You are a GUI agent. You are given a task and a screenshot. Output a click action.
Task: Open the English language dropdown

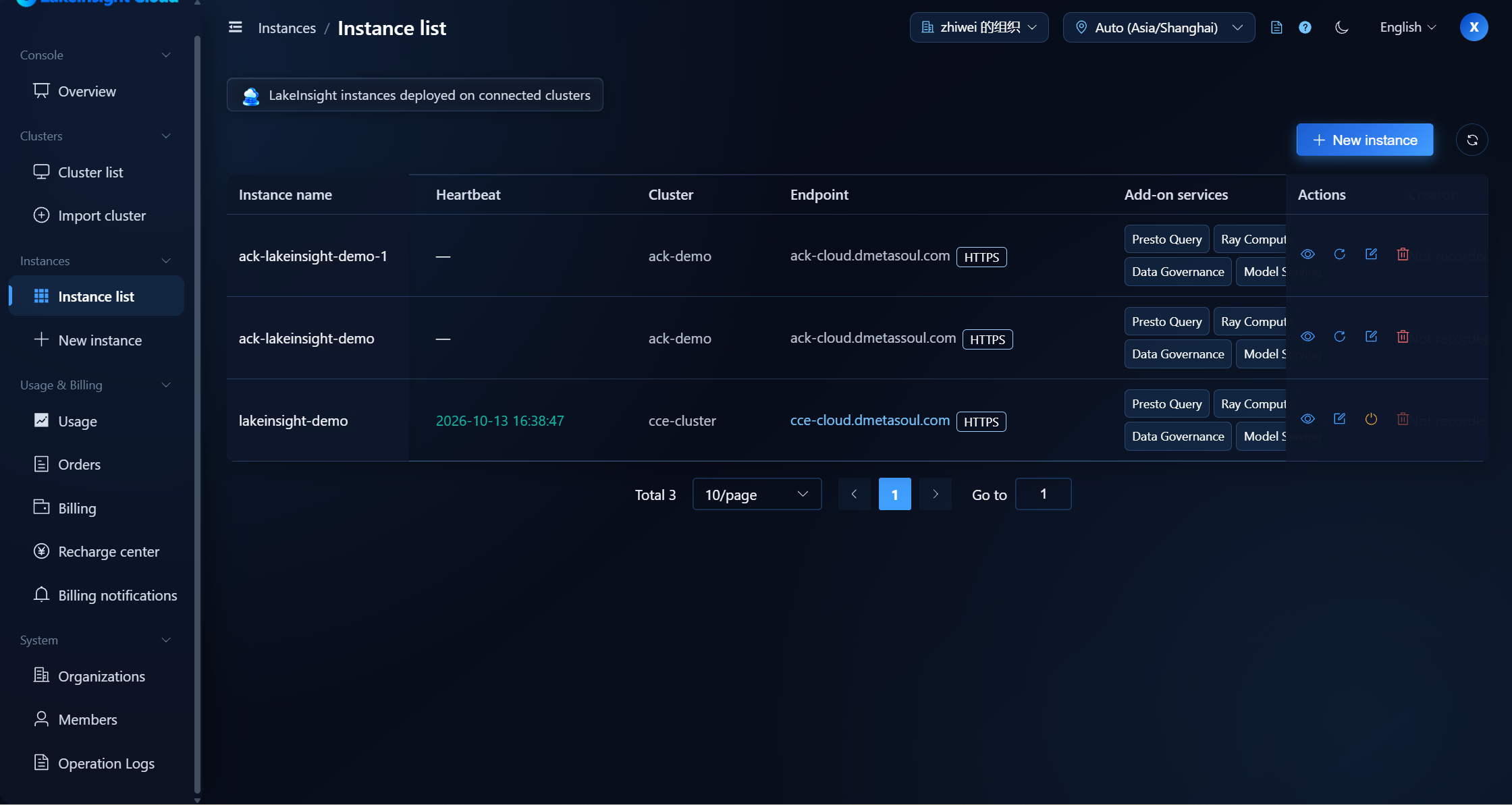1407,28
